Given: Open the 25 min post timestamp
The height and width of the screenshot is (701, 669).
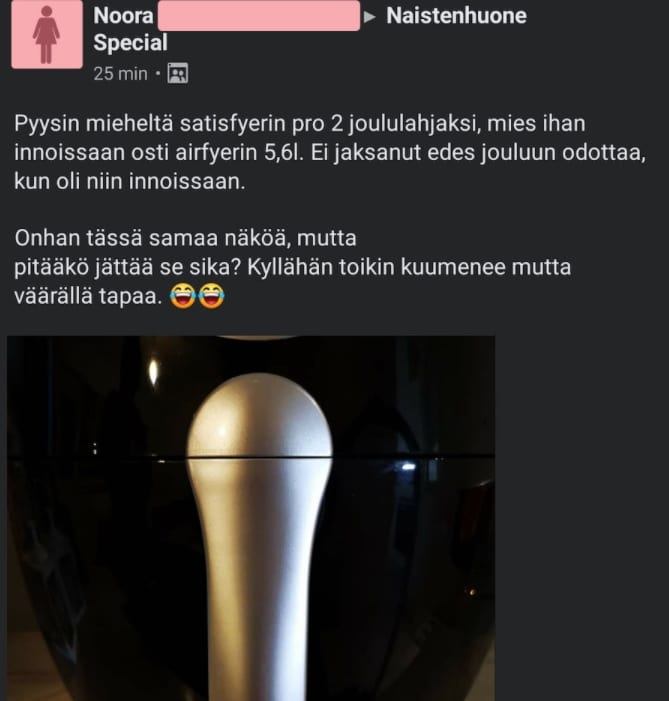Looking at the screenshot, I should tap(120, 74).
